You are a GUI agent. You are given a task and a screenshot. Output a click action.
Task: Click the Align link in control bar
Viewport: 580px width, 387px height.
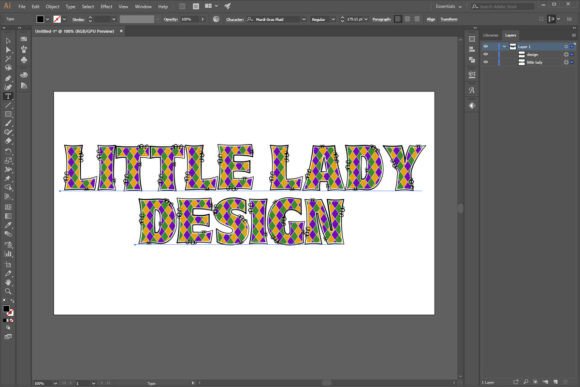coord(431,19)
